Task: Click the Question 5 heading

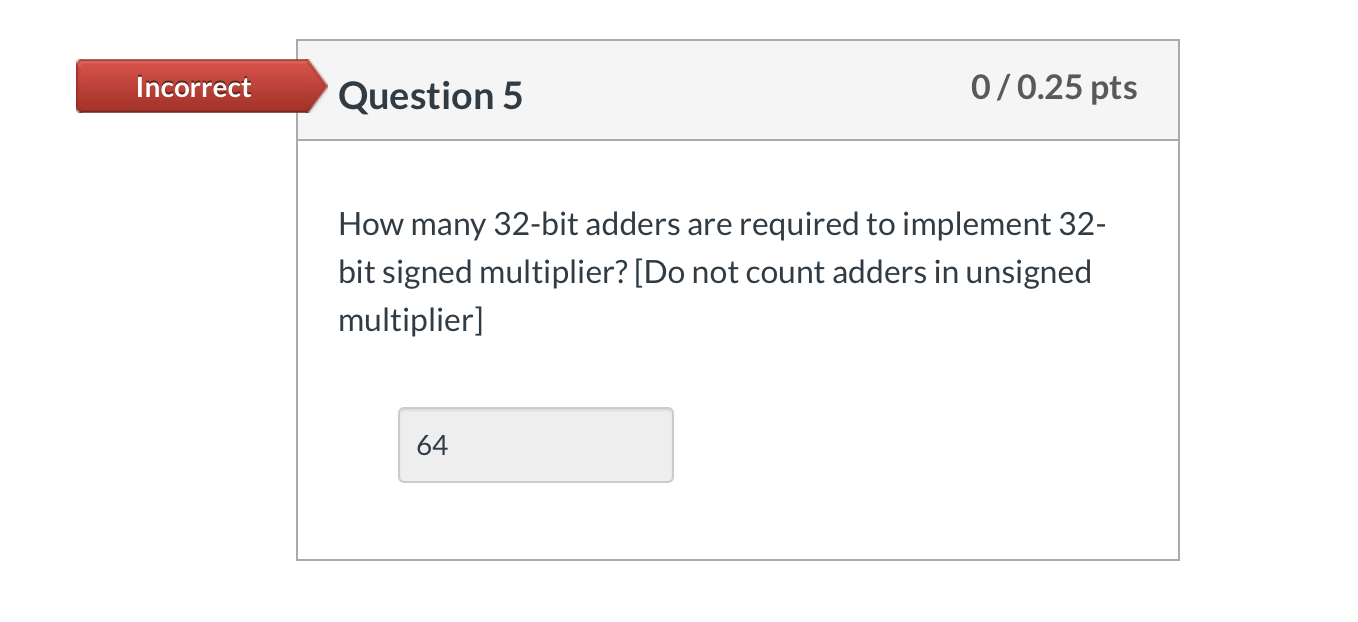Action: click(x=429, y=95)
